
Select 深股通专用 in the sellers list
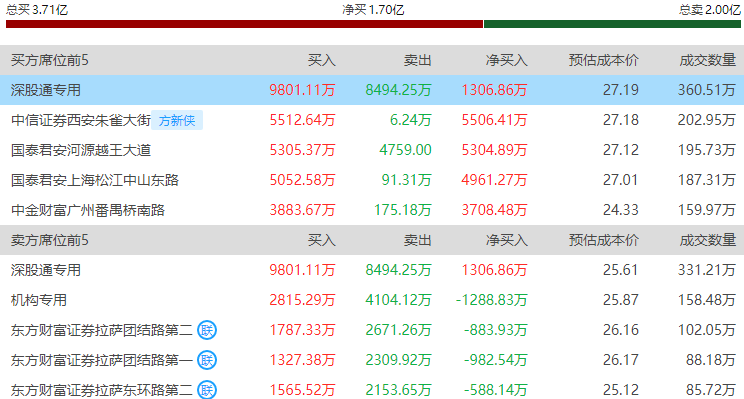46,270
